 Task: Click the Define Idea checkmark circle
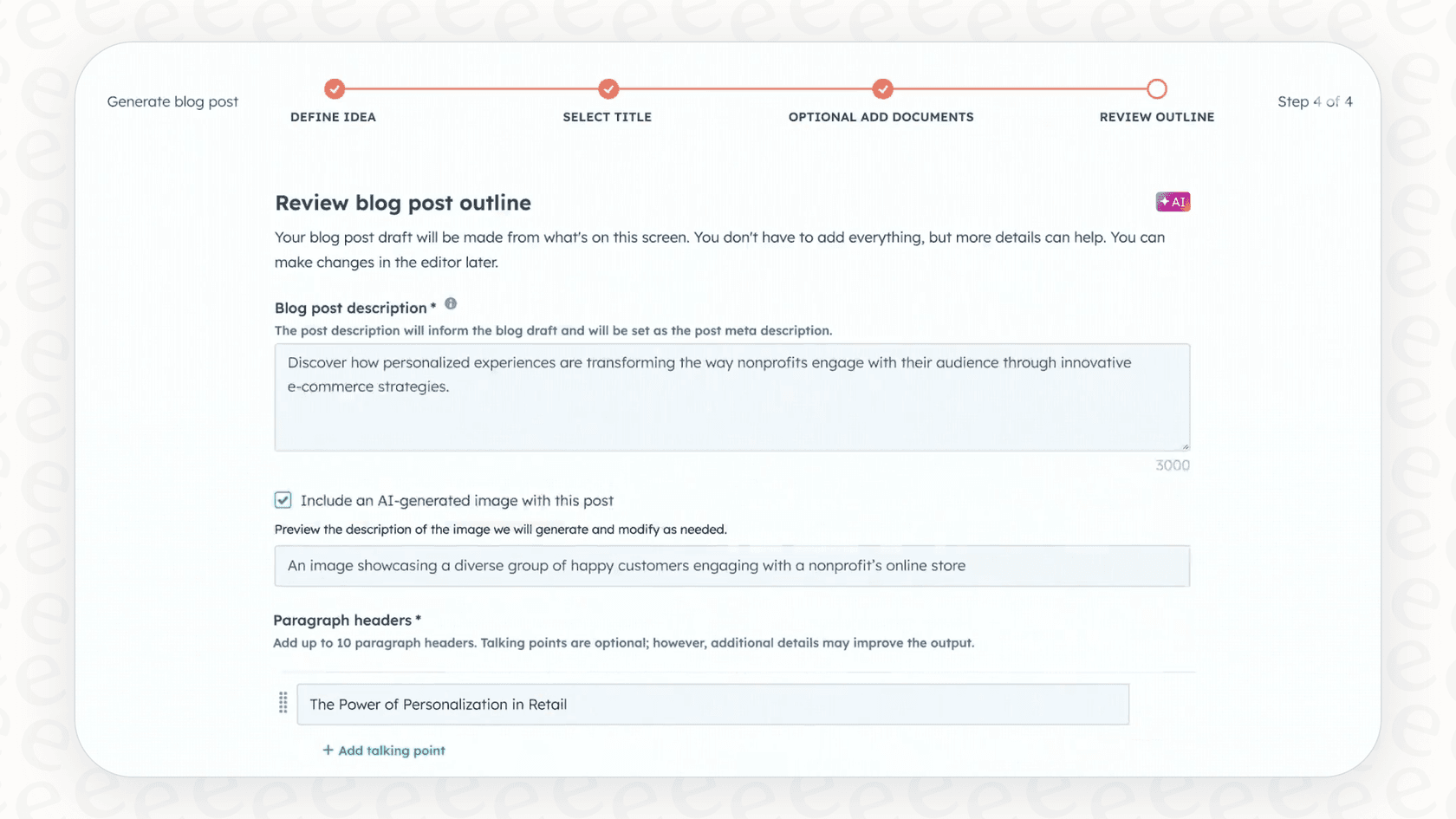coord(334,88)
